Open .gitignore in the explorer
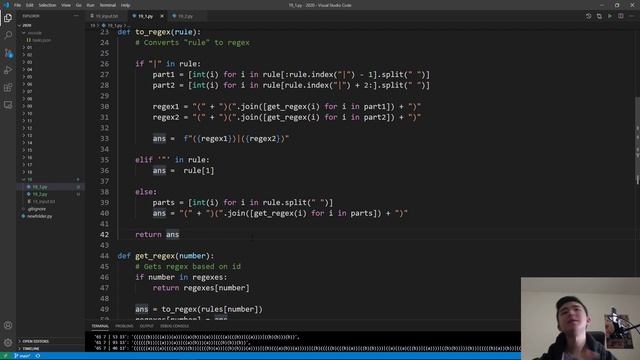Image resolution: width=640 pixels, height=360 pixels. pyautogui.click(x=37, y=209)
